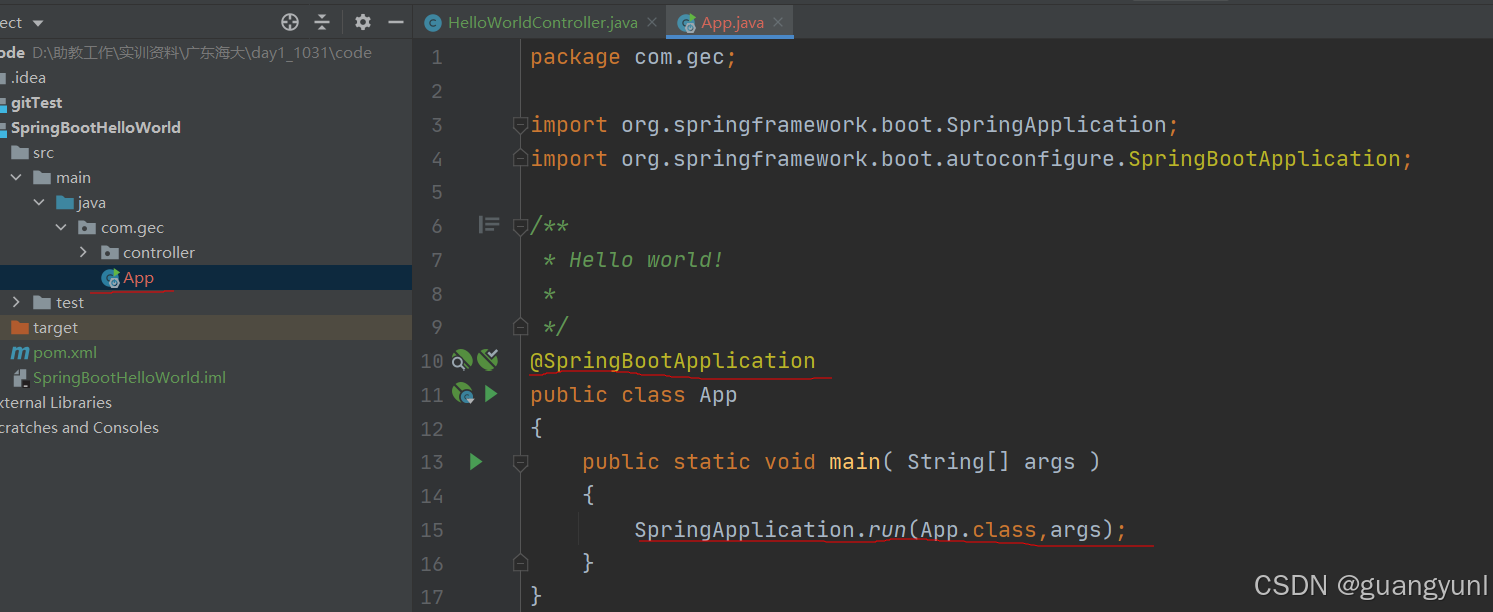The width and height of the screenshot is (1493, 612).
Task: Select the External Libraries node
Action: click(x=56, y=402)
